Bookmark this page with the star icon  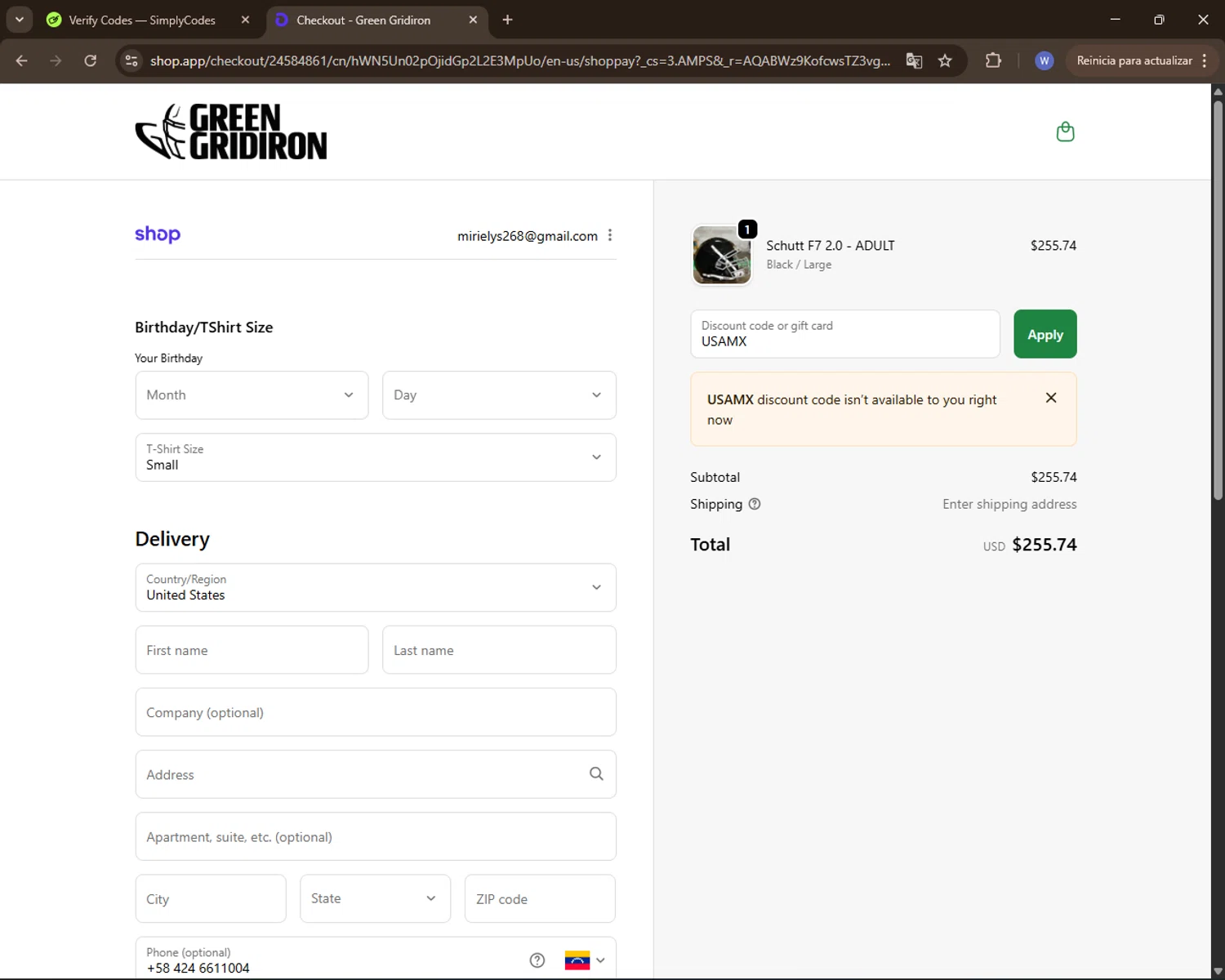[945, 60]
